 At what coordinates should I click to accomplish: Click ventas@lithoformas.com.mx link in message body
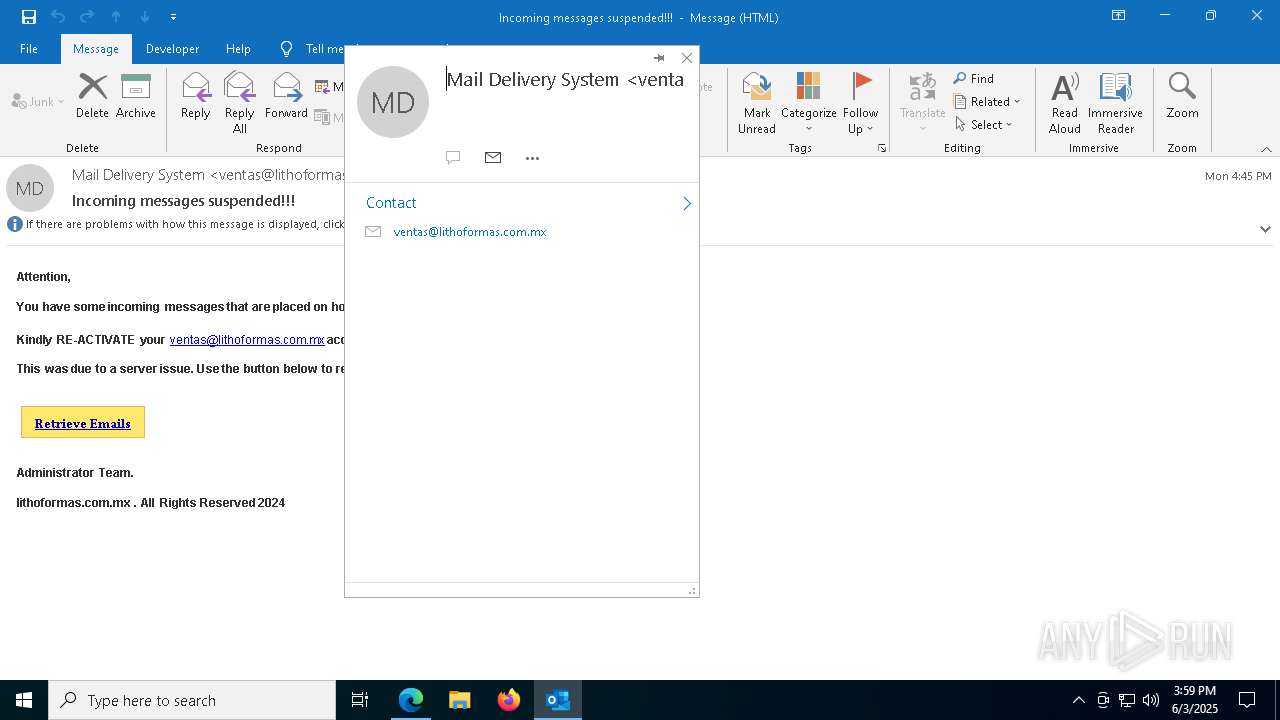(x=247, y=340)
